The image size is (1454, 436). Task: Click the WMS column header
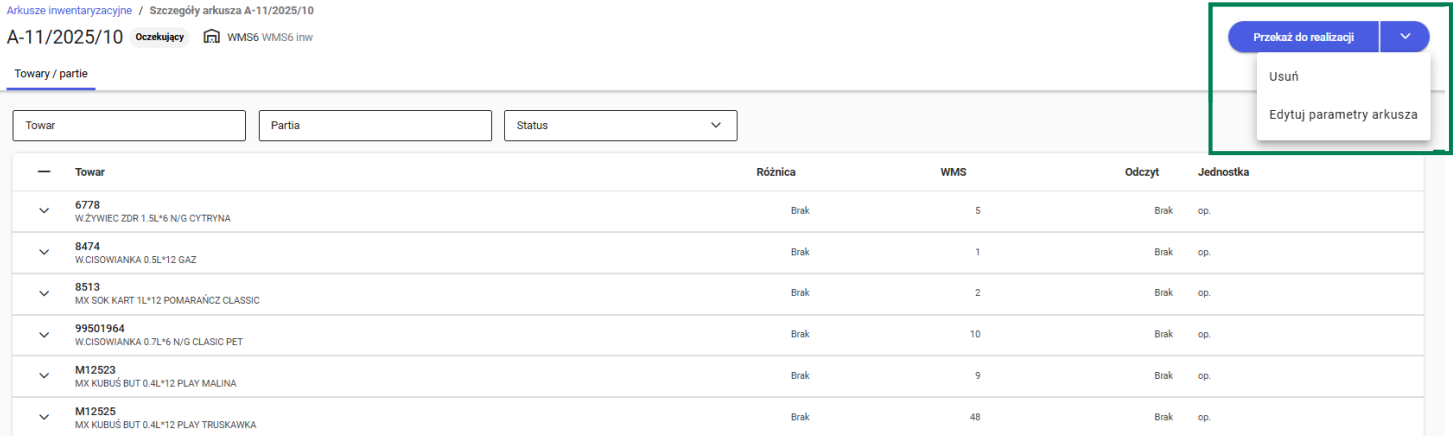point(953,172)
